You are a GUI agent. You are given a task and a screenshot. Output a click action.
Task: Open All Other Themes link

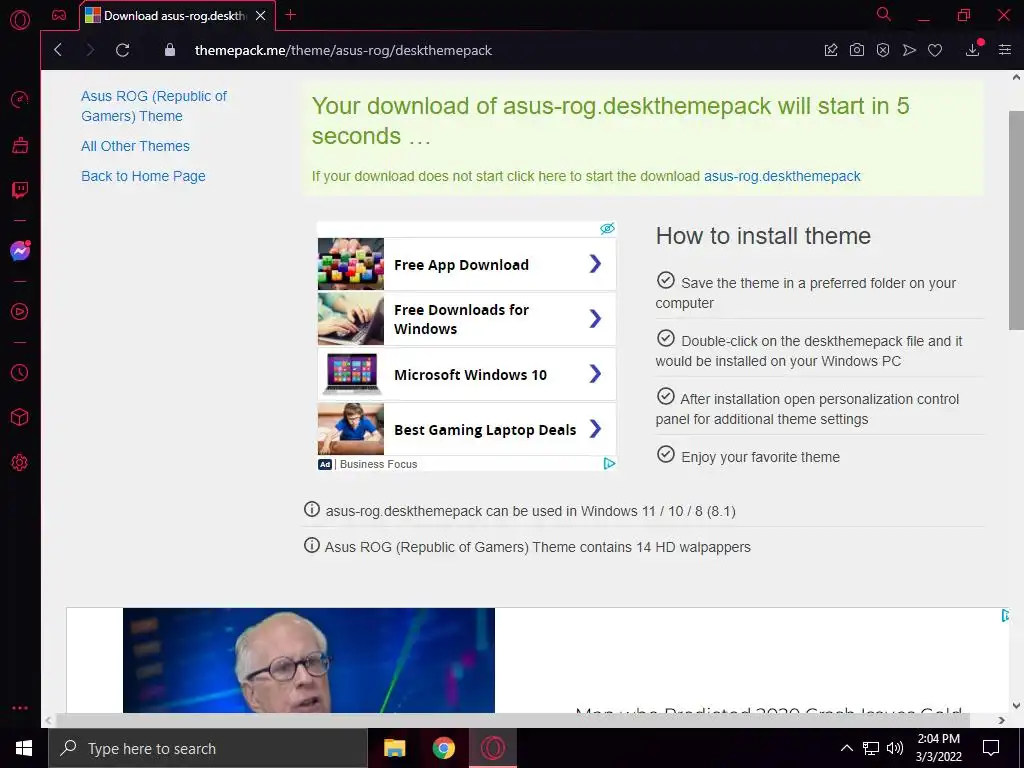tap(135, 146)
